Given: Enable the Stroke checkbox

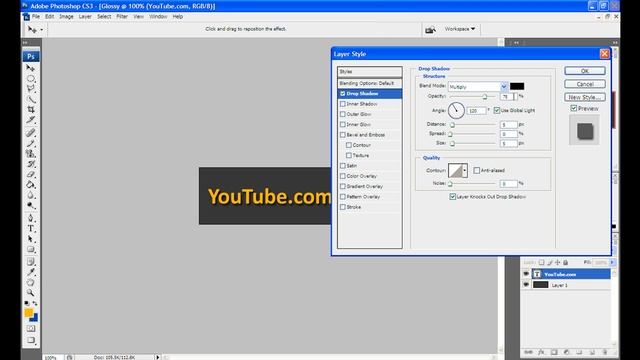Looking at the screenshot, I should (342, 207).
